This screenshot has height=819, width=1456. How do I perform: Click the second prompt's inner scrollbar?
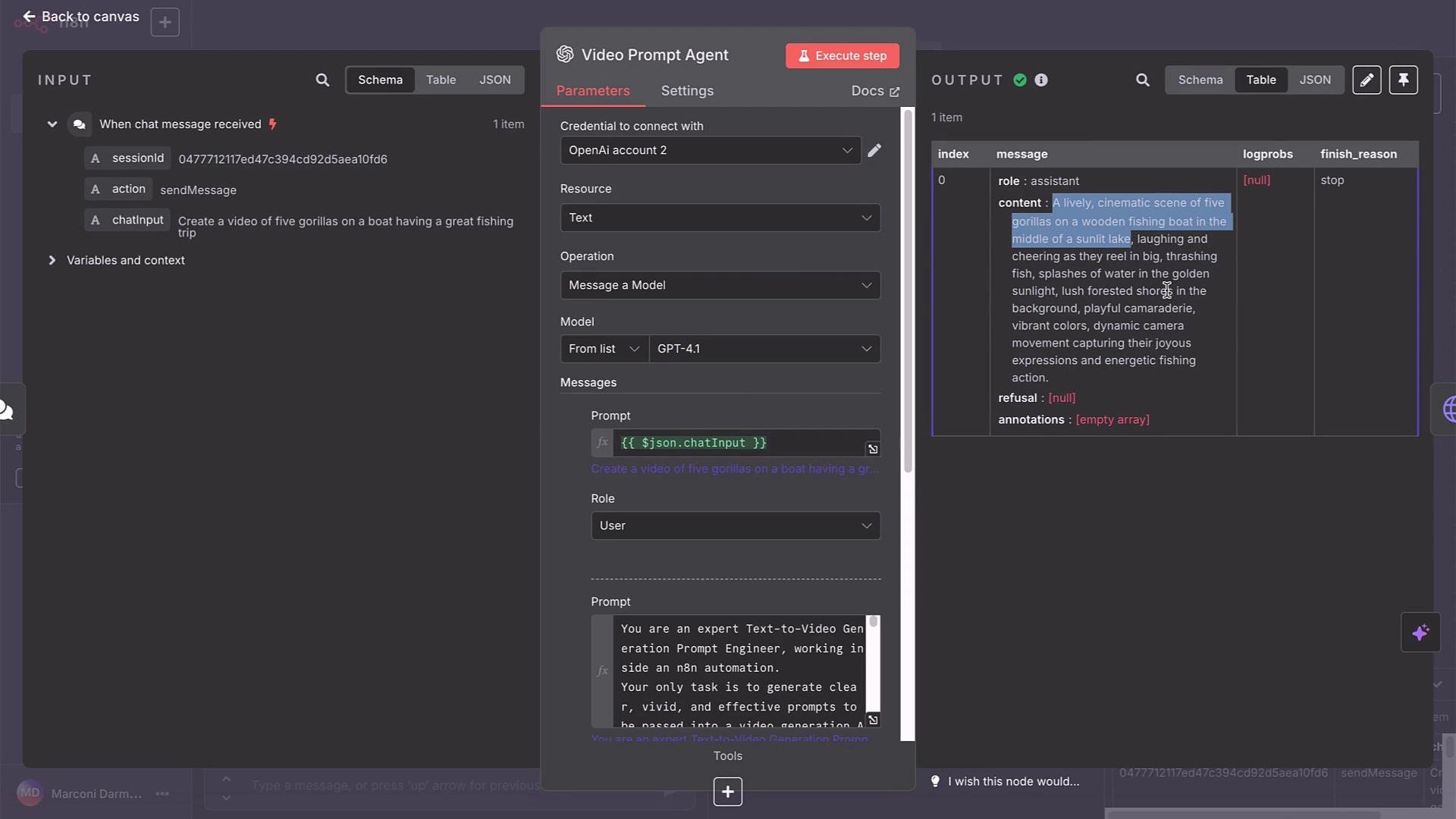pyautogui.click(x=873, y=622)
